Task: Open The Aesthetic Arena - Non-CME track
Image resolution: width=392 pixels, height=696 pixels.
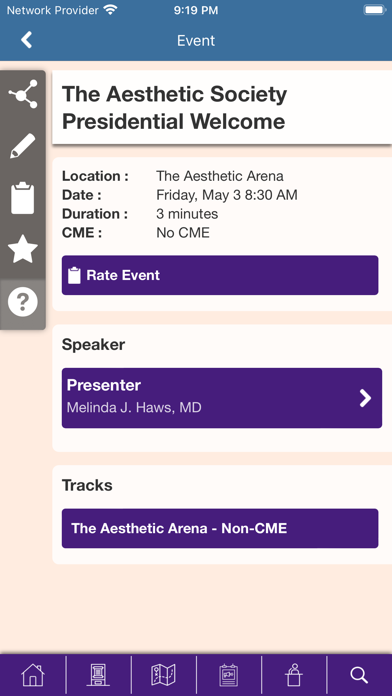Action: [220, 528]
